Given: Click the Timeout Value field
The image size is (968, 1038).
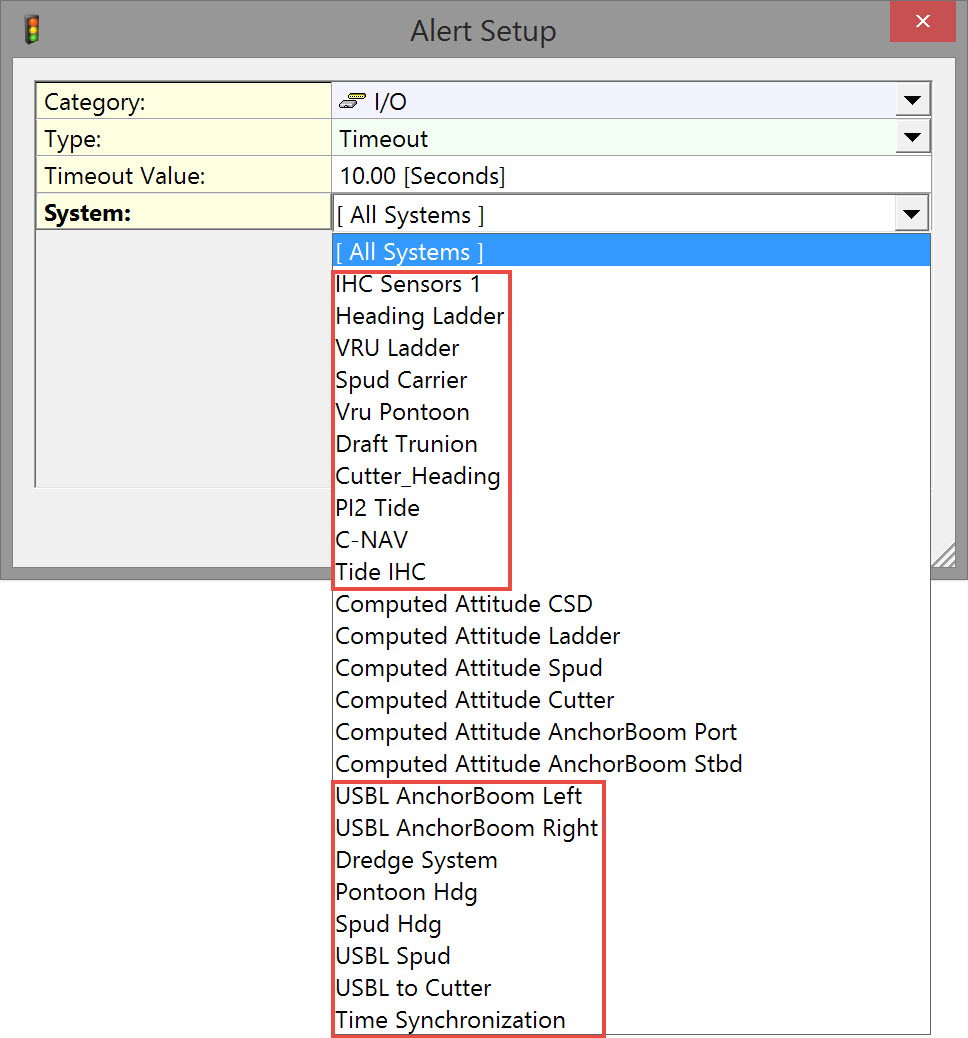Looking at the screenshot, I should point(630,177).
